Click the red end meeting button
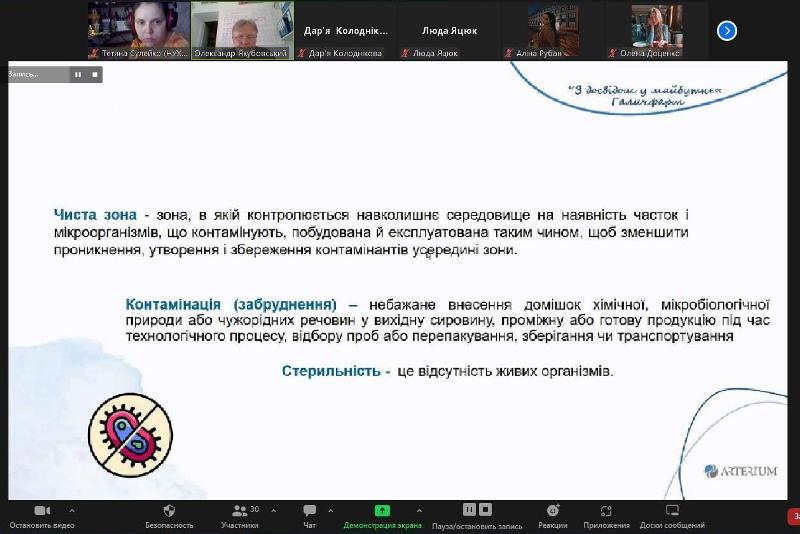This screenshot has width=800, height=534. coord(794,516)
